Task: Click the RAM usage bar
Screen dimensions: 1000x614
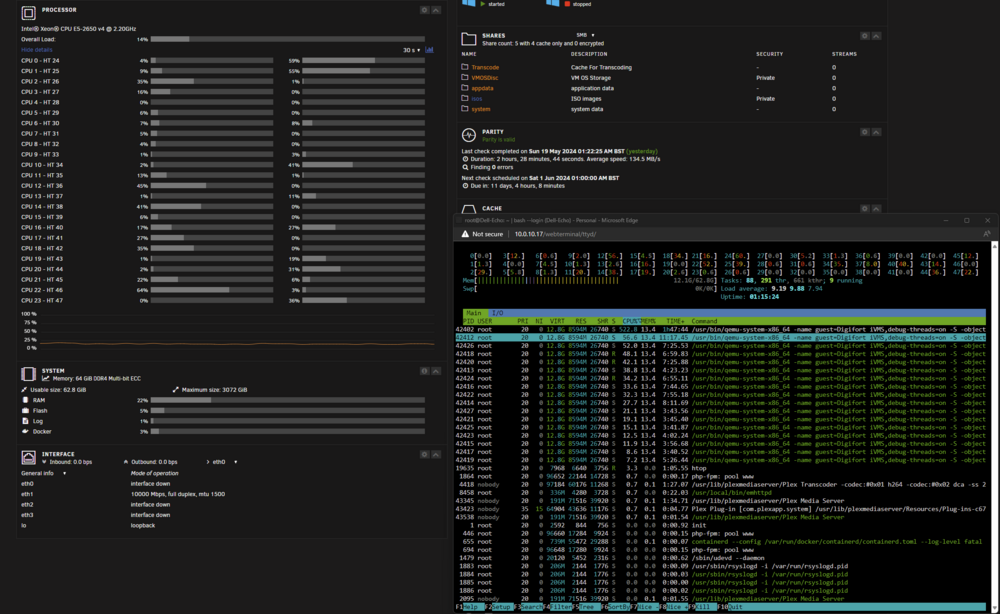Action: point(288,400)
